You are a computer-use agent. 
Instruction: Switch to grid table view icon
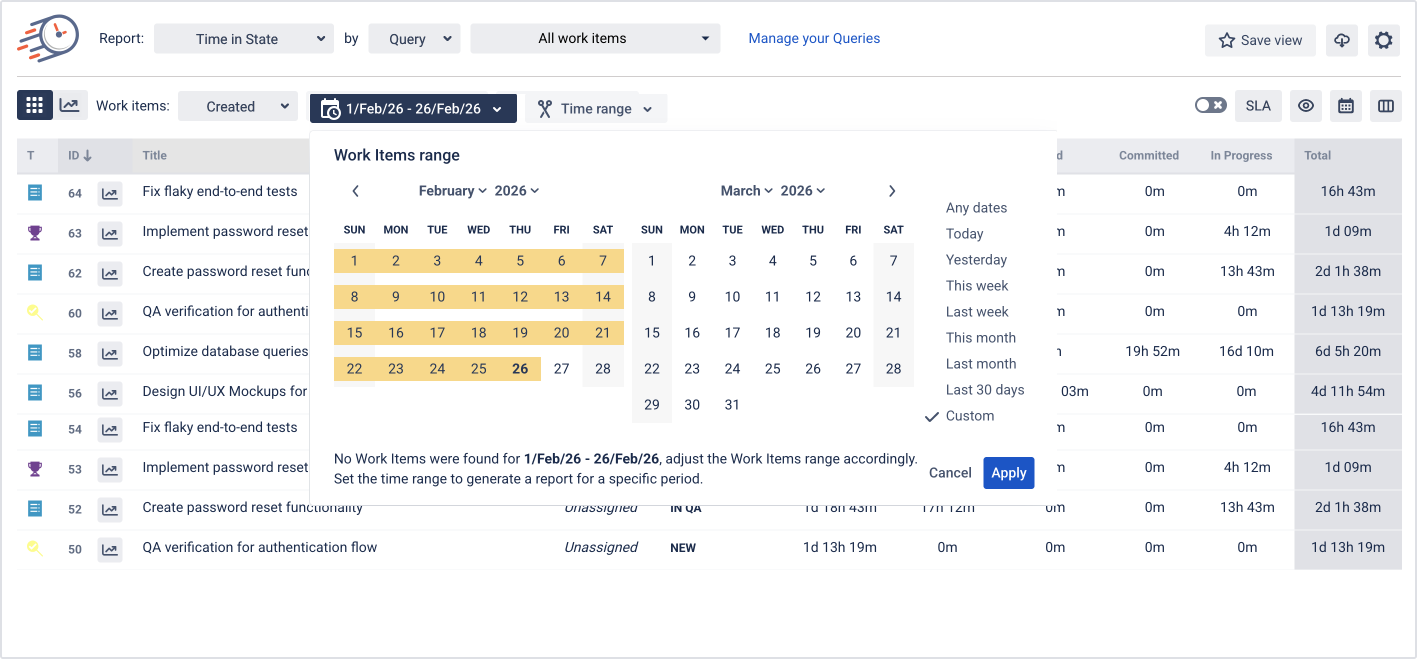pyautogui.click(x=35, y=105)
